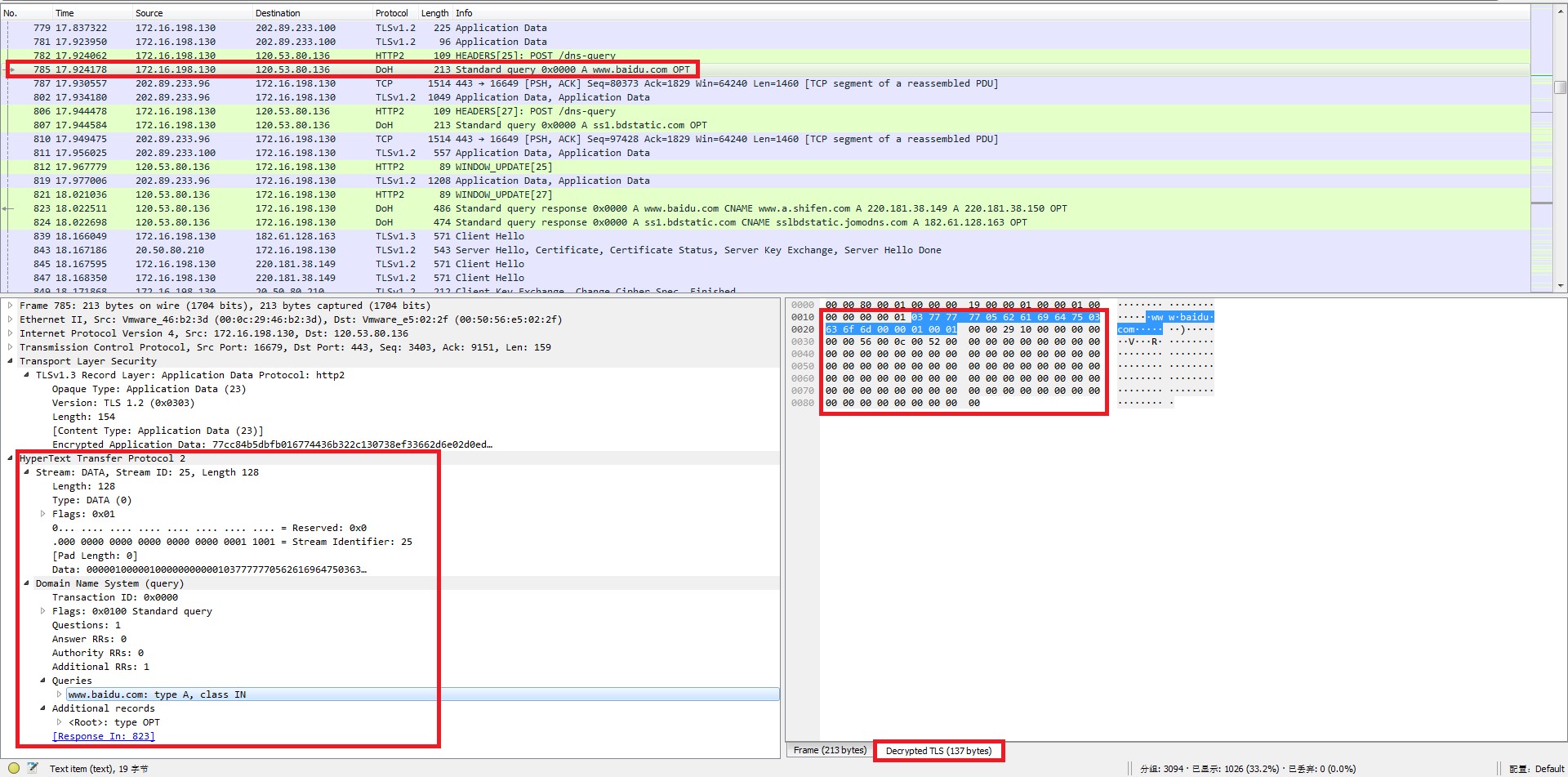
Task: Expand the Flags: 0x01 node
Action: [43, 514]
